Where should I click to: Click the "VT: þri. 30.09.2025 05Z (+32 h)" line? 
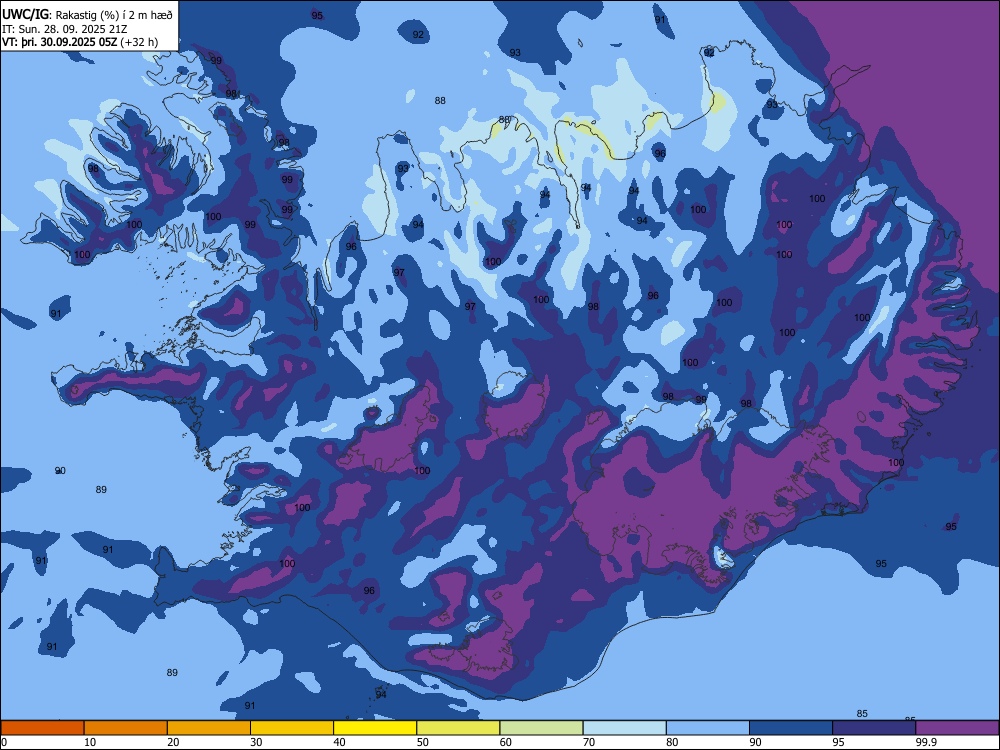(80, 42)
